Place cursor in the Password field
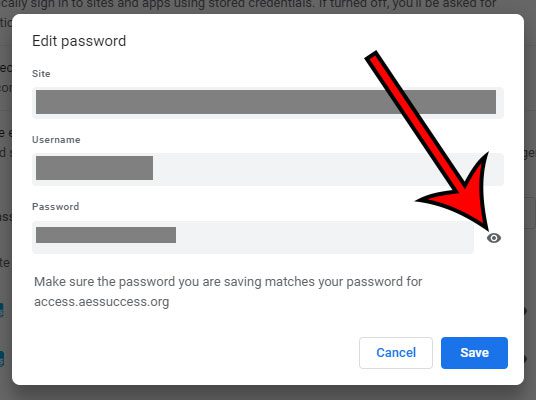The height and width of the screenshot is (400, 536). click(253, 237)
